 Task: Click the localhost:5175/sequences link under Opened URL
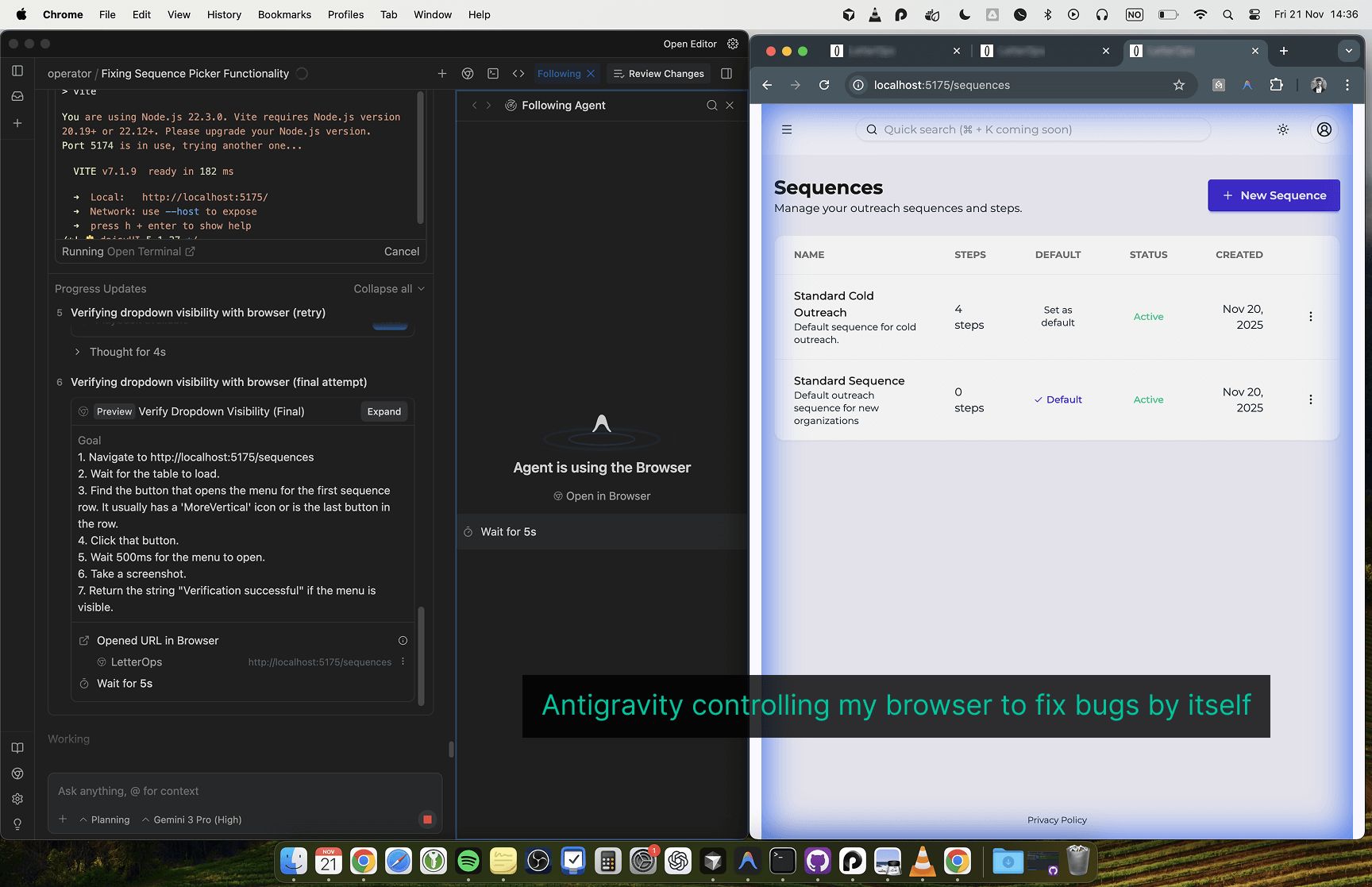point(320,662)
